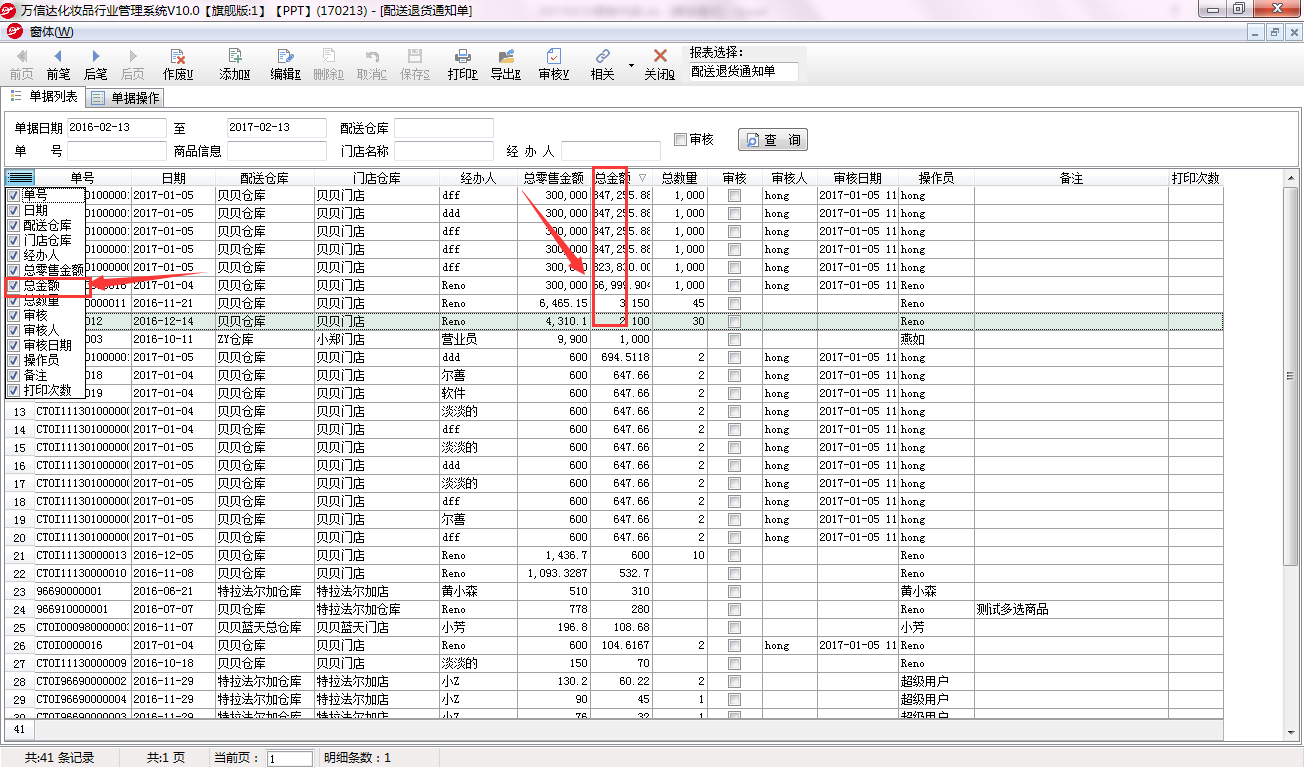Click the 门店名称 filter input
The width and height of the screenshot is (1304, 768).
[x=444, y=151]
